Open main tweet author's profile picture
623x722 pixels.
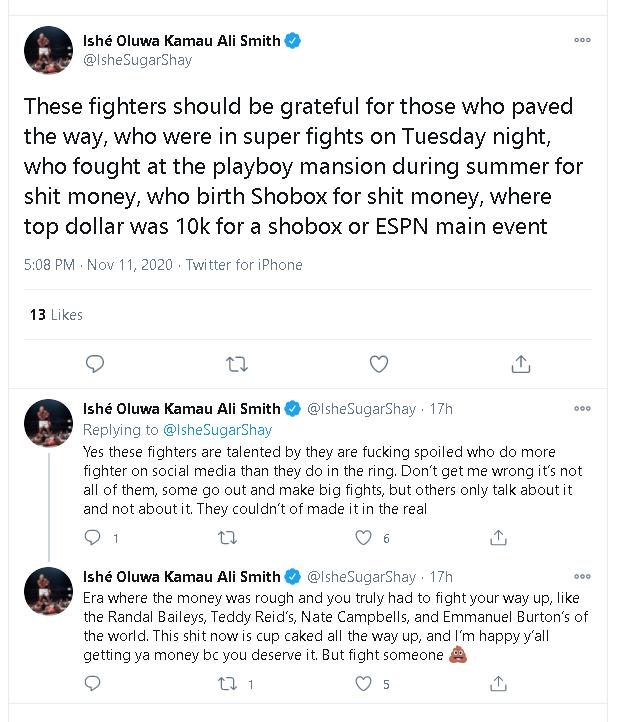click(47, 51)
